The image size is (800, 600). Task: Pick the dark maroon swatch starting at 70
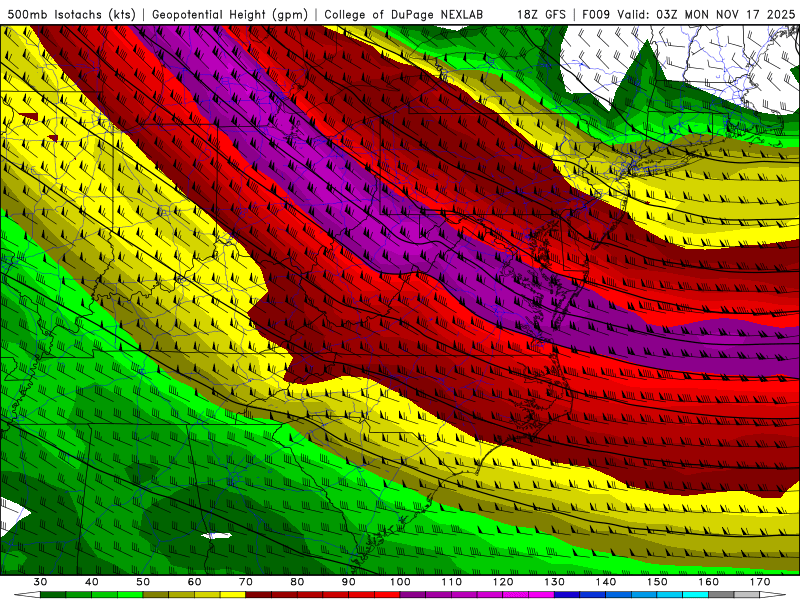point(259,595)
